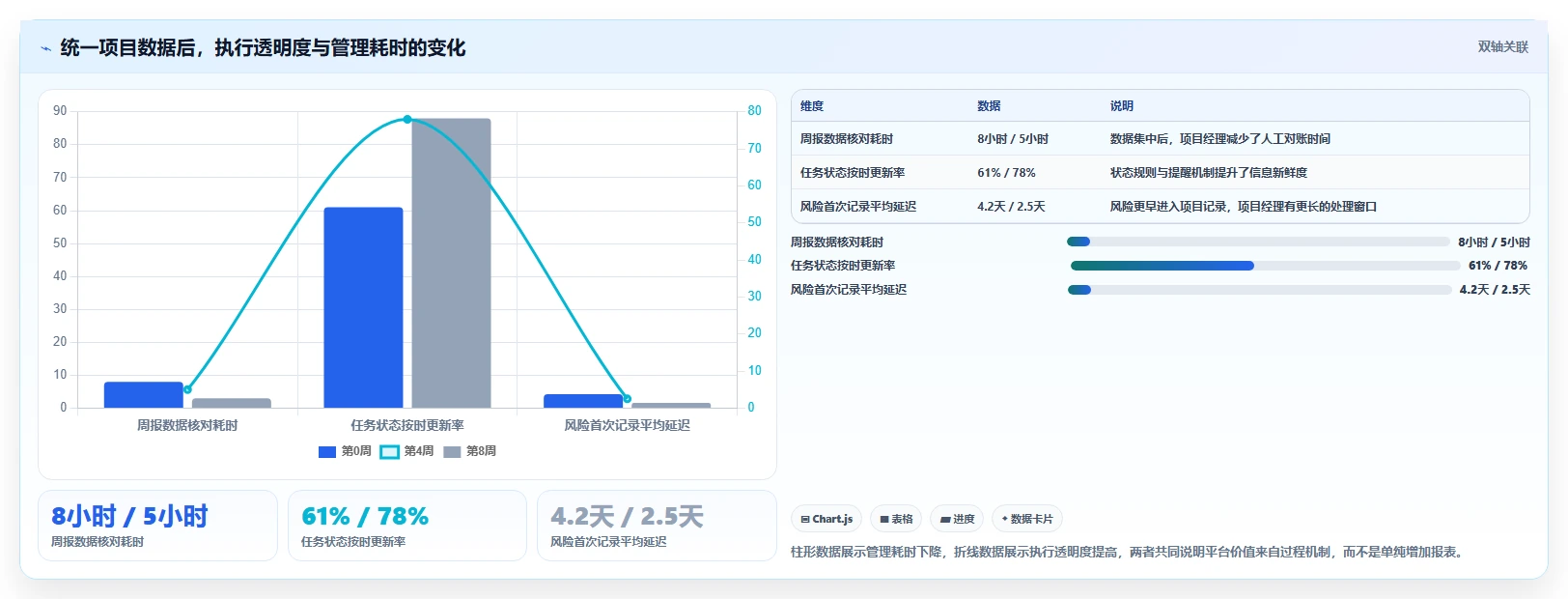This screenshot has width=1568, height=599.
Task: Click the line point above 周报数据核对耗时
Action: point(187,389)
